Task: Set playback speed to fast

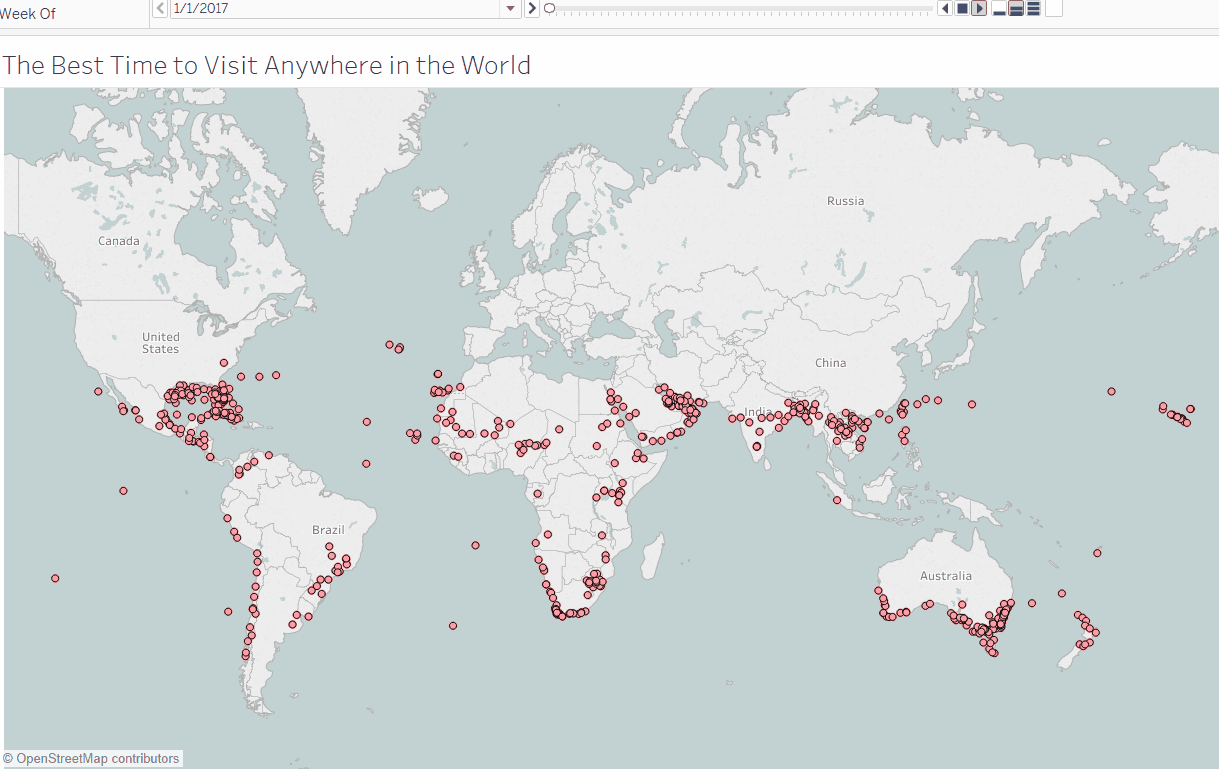Action: click(1033, 9)
